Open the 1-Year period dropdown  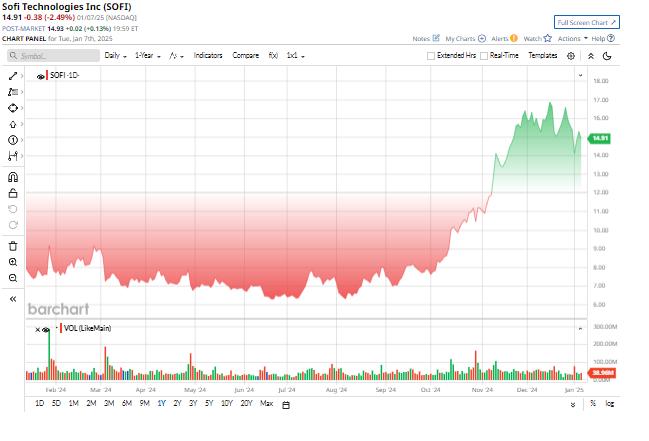148,55
